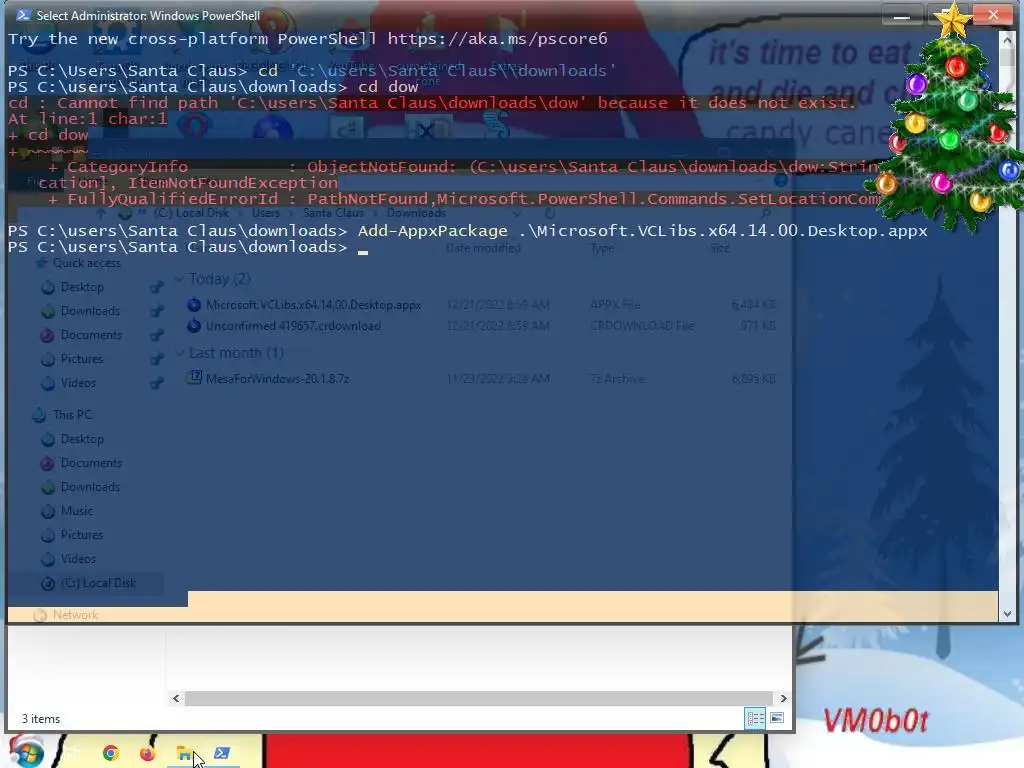Open the address bar history dropdown chevron
1024x768 pixels.
click(x=517, y=213)
